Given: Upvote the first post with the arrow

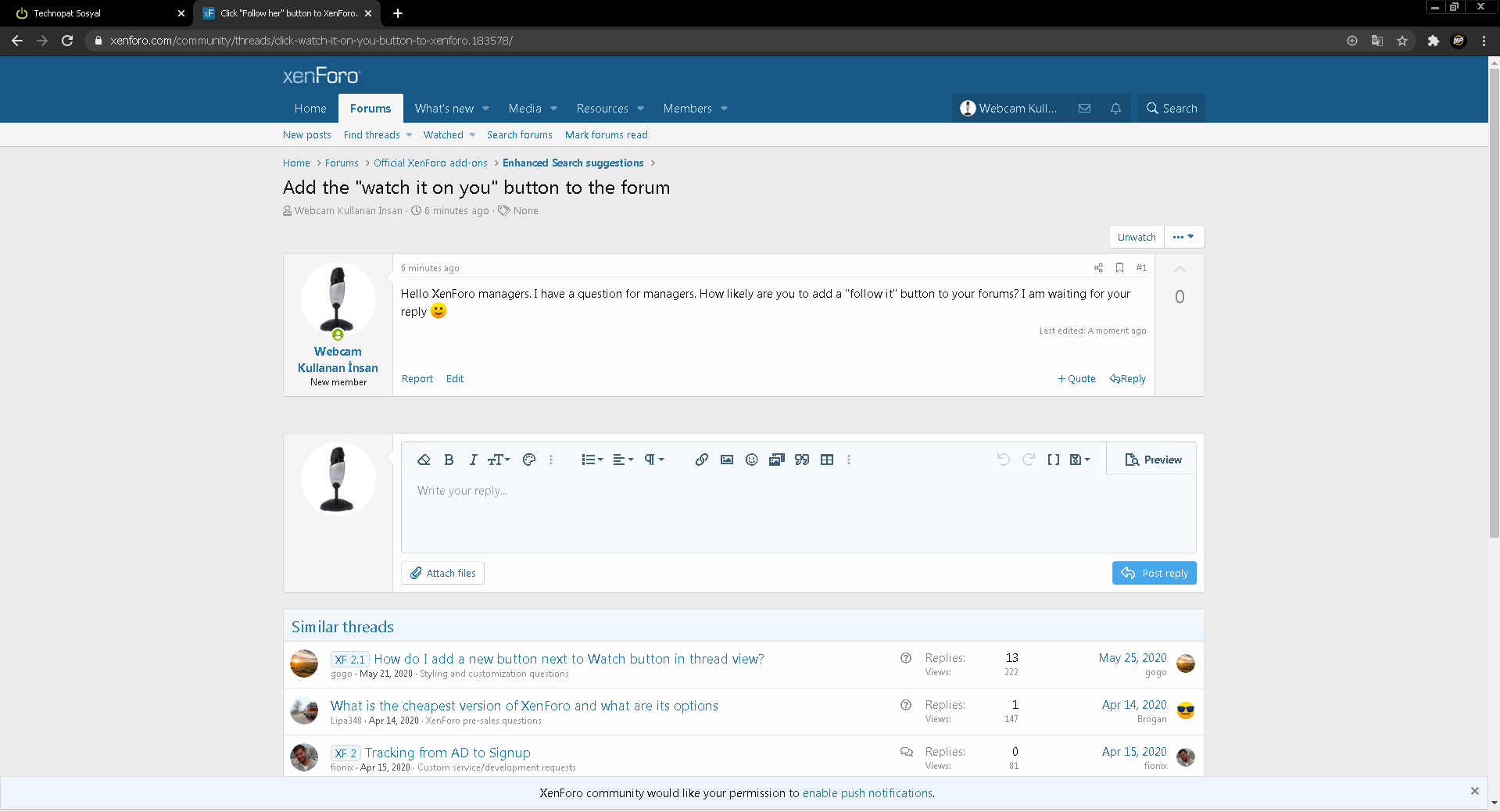Looking at the screenshot, I should pyautogui.click(x=1180, y=270).
